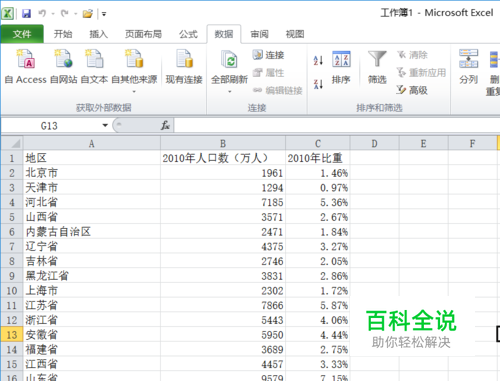
Task: Switch to the 开始 (Home) tab
Action: (63, 34)
